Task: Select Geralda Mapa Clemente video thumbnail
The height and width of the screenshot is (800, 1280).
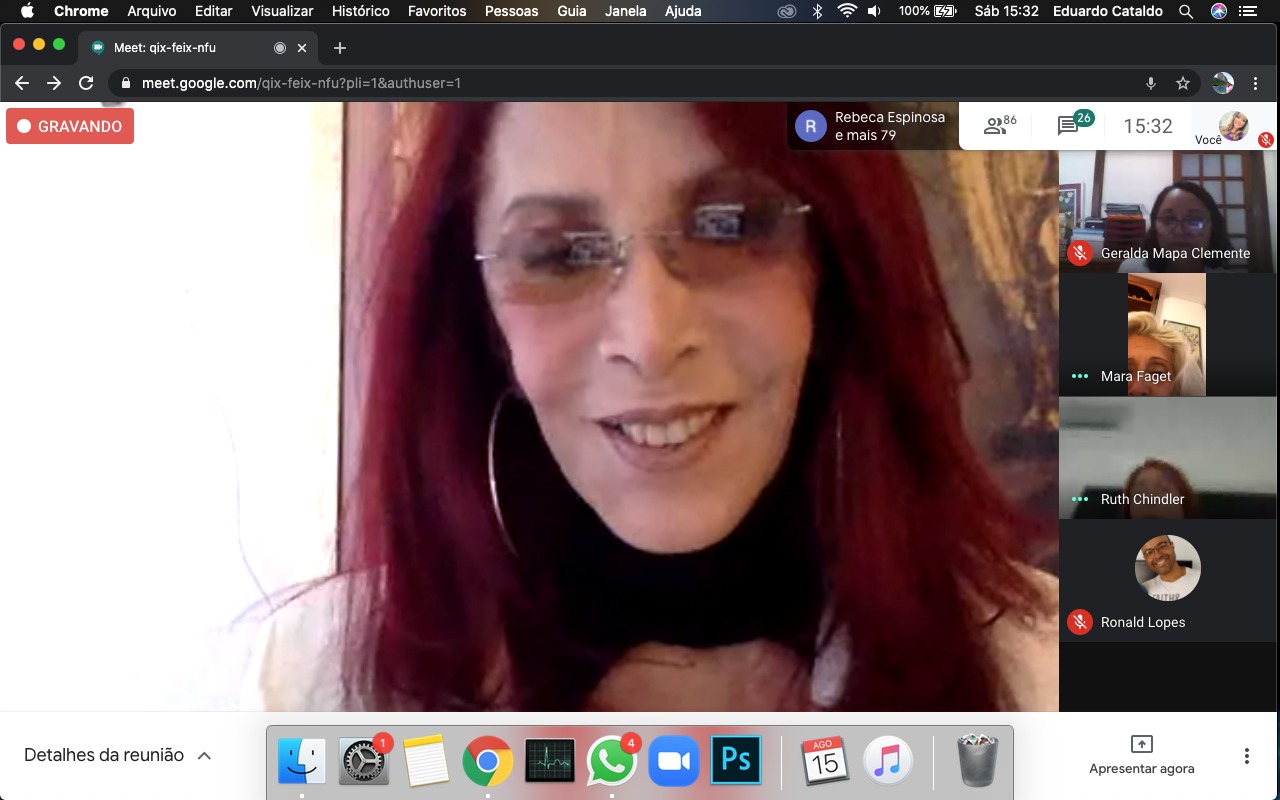Action: pyautogui.click(x=1168, y=211)
